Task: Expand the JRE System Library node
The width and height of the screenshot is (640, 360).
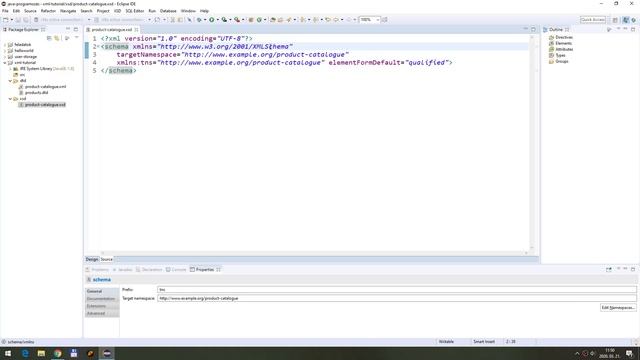Action: [11, 69]
